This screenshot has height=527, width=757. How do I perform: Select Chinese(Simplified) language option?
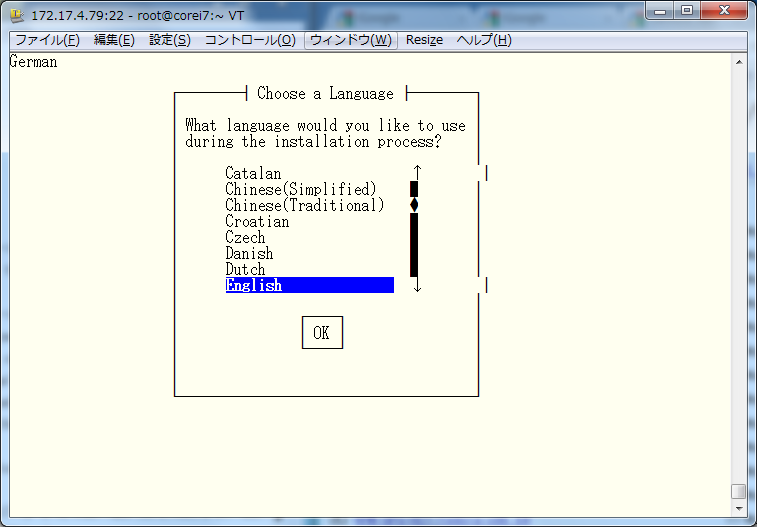(300, 190)
